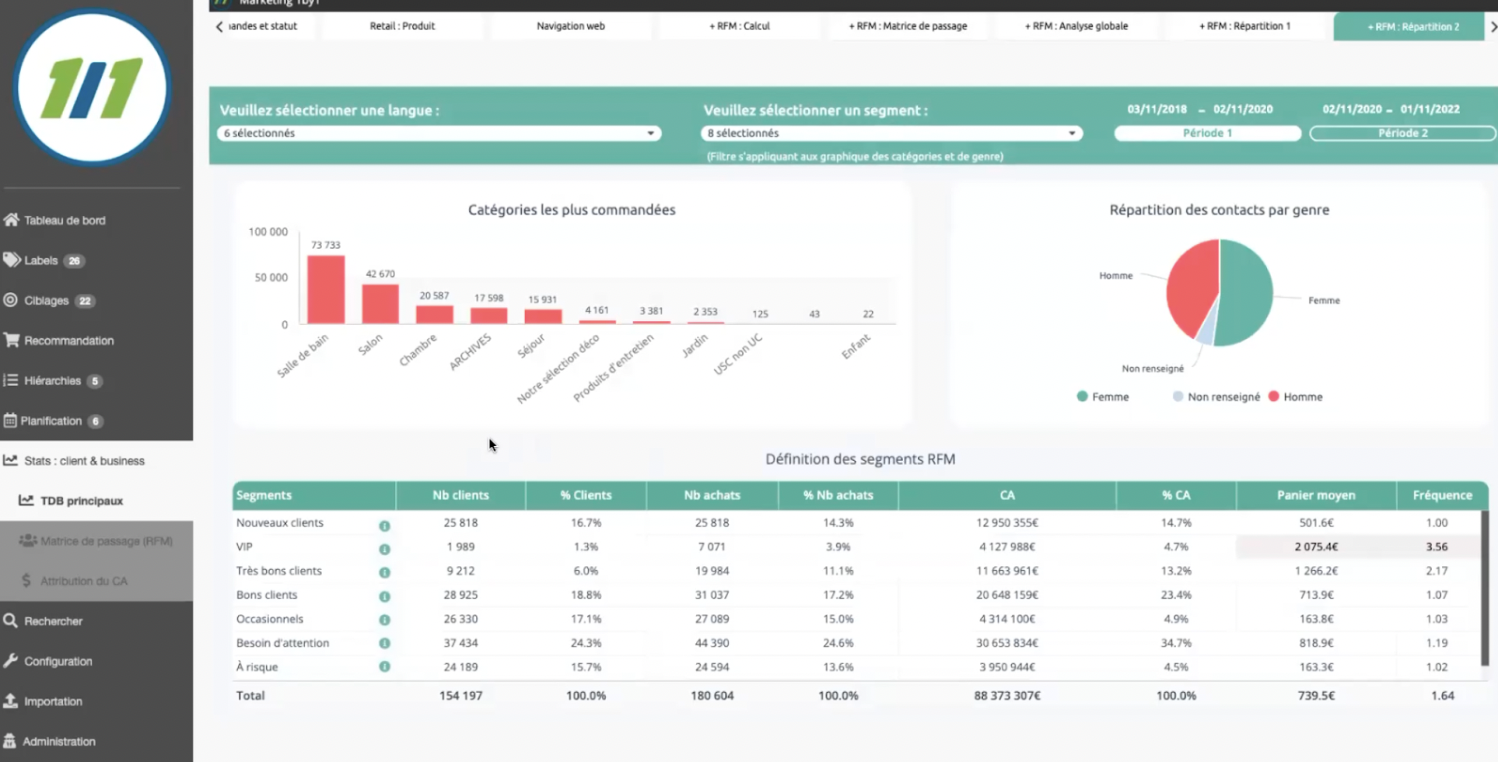
Task: Open Attribution du CA submenu item
Action: click(96, 580)
